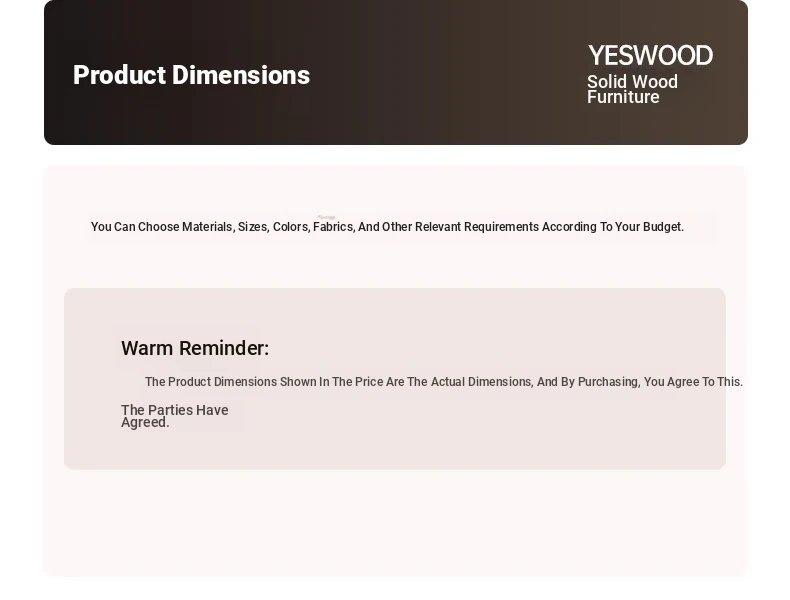Viewport: 790px width, 600px height.
Task: Click the word Sizes in the sentence
Action: tap(253, 227)
